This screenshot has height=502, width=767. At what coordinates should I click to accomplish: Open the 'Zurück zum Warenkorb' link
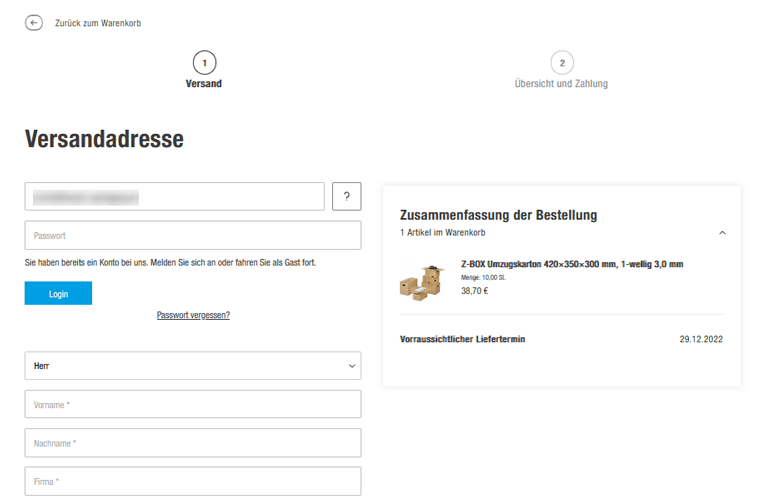pos(97,23)
